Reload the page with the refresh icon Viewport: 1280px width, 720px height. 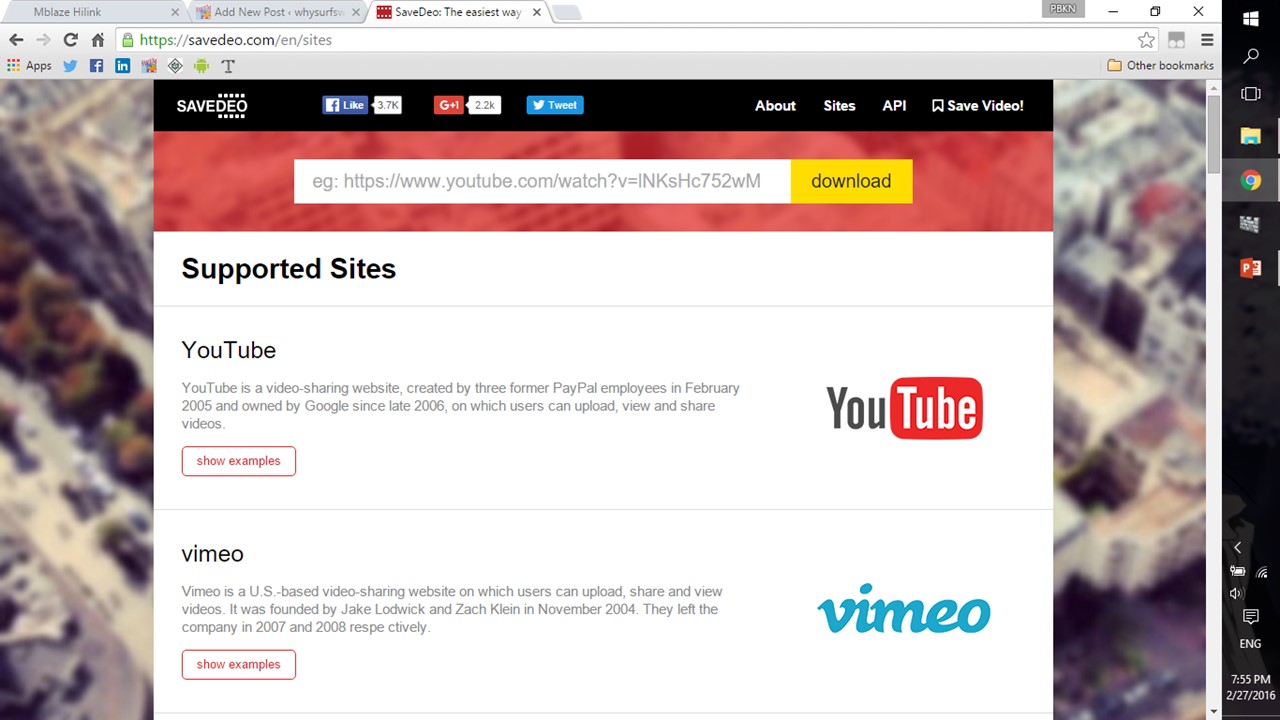(70, 40)
